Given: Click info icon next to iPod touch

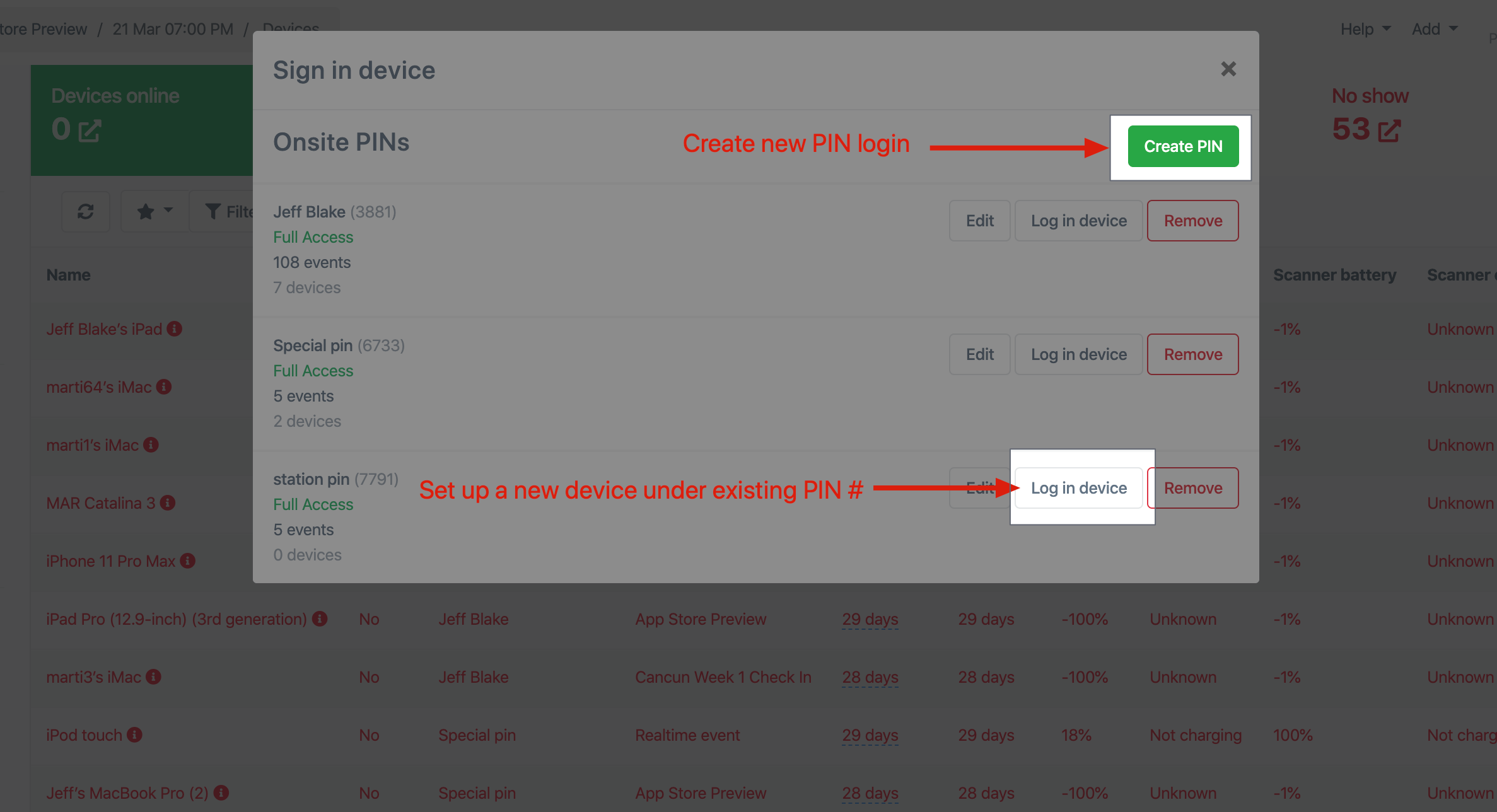Looking at the screenshot, I should (134, 735).
